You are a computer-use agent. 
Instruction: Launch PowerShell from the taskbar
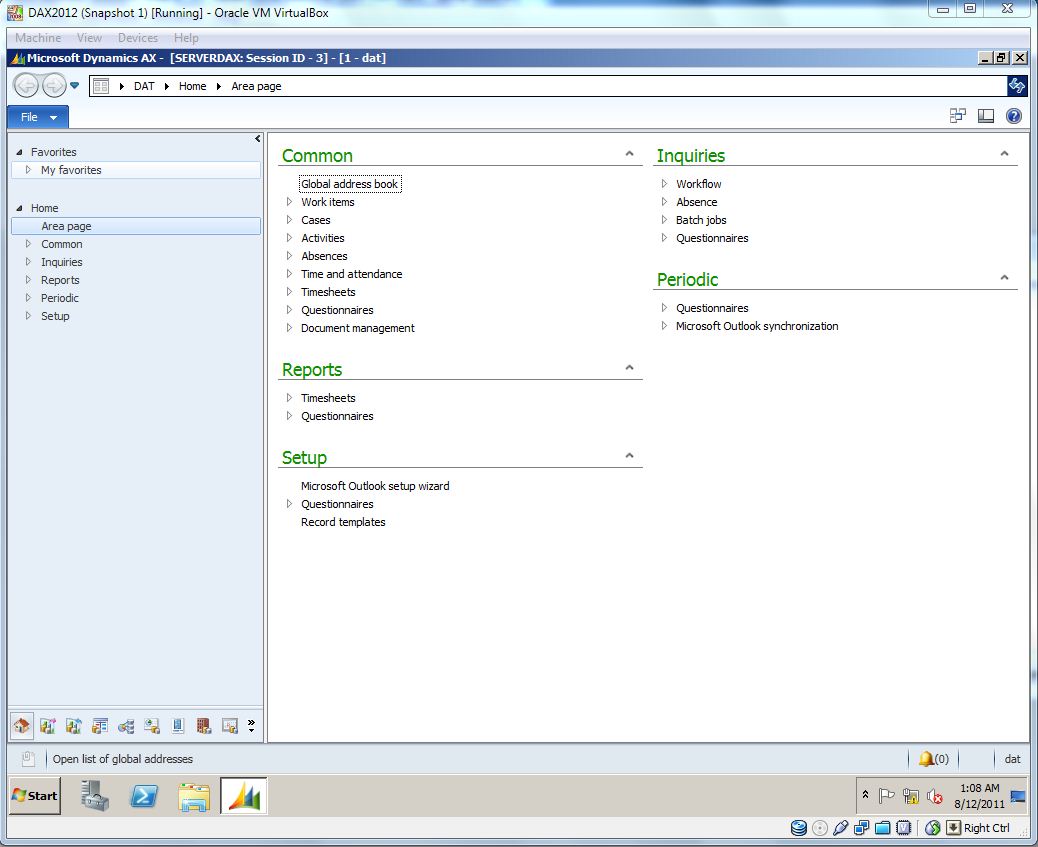pos(144,795)
